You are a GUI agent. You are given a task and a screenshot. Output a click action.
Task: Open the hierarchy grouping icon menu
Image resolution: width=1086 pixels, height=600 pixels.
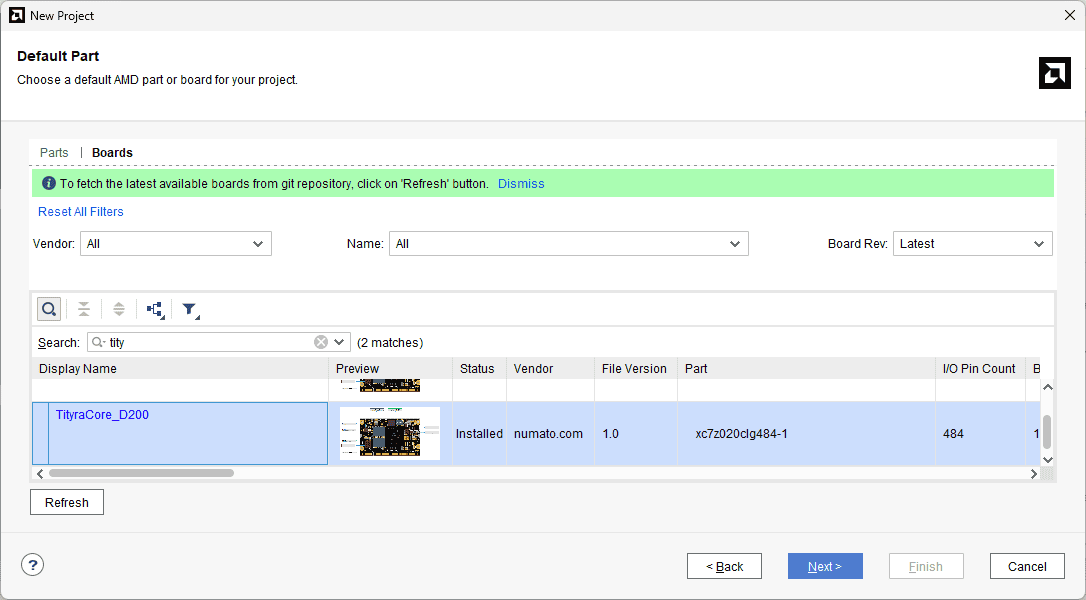tap(155, 310)
